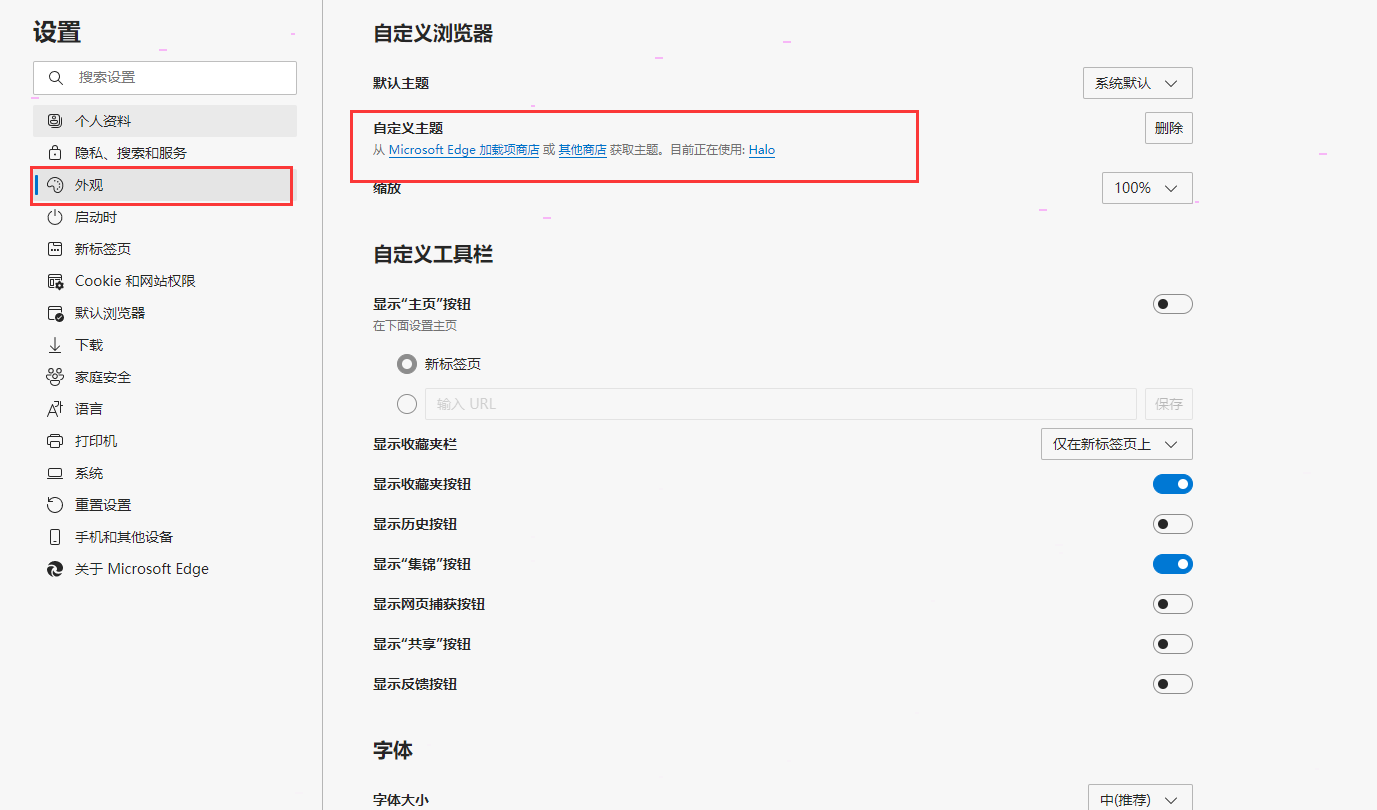Disable the 显示收藏夹按钮 toggle
The height and width of the screenshot is (810, 1377).
1172,483
